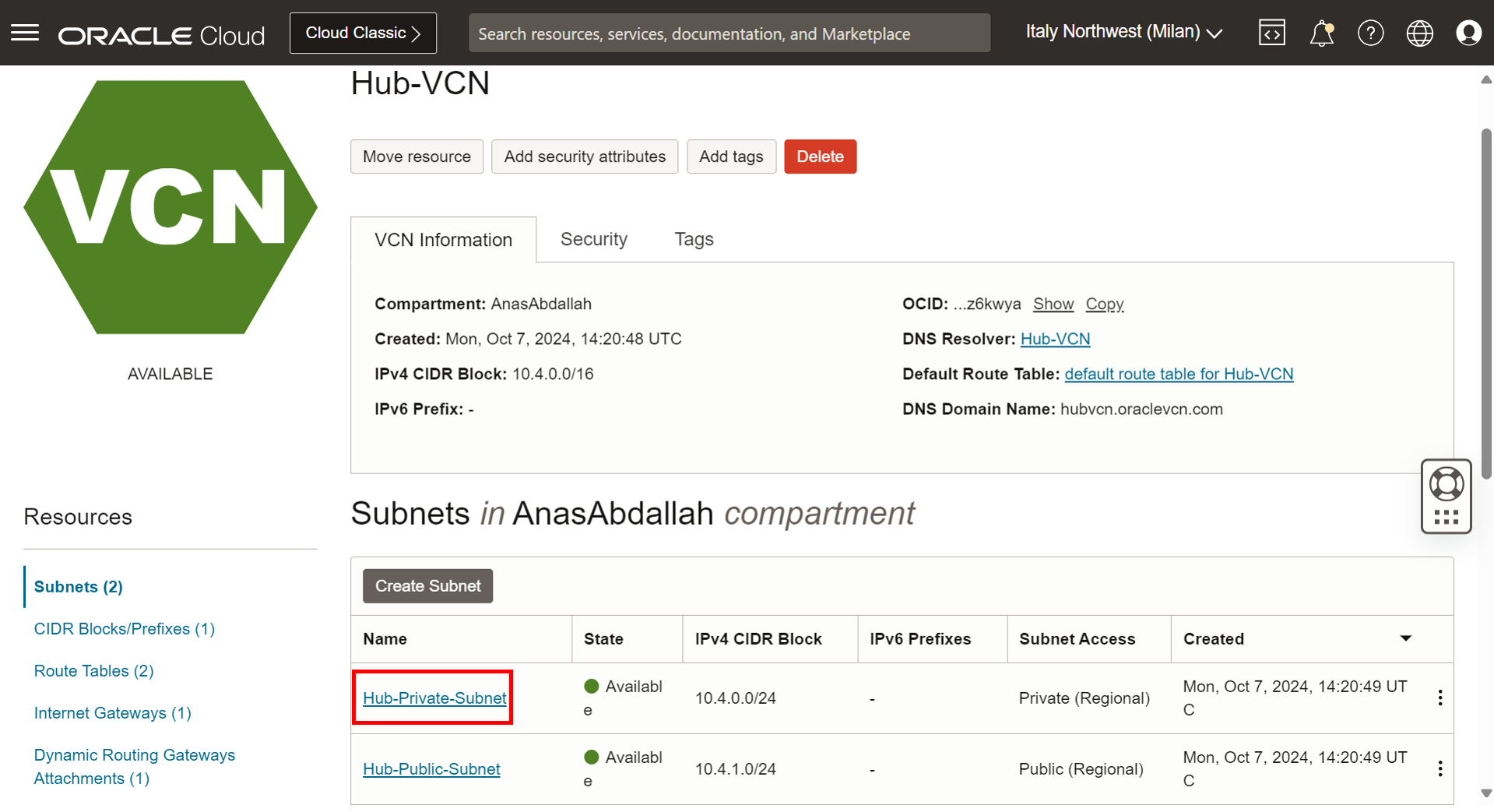1494x812 pixels.
Task: Open Dynamic Routing Gateways Attachments (1)
Action: coord(135,766)
